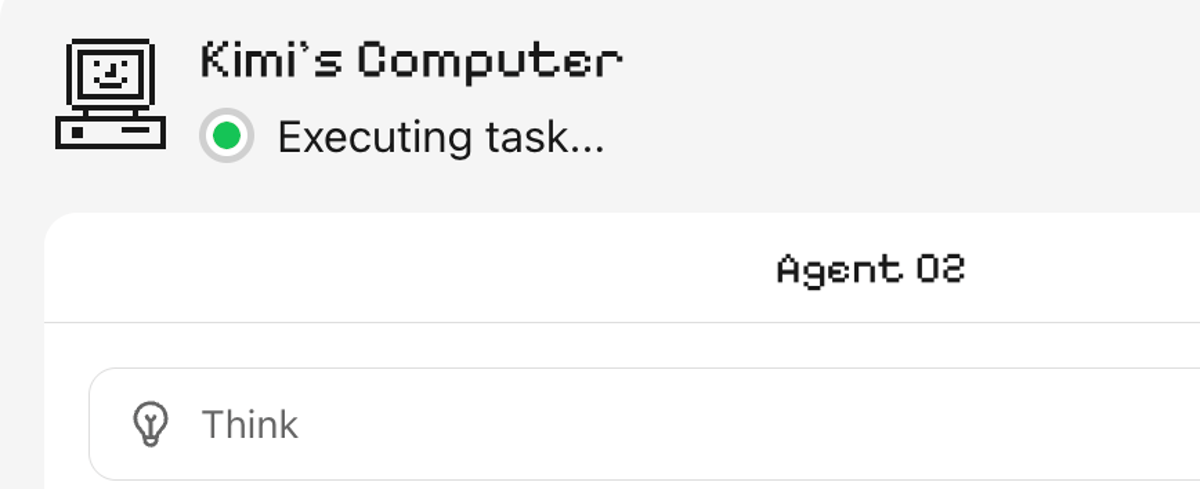The width and height of the screenshot is (1200, 489).
Task: Select the Kimi's Computer title
Action: pyautogui.click(x=411, y=62)
